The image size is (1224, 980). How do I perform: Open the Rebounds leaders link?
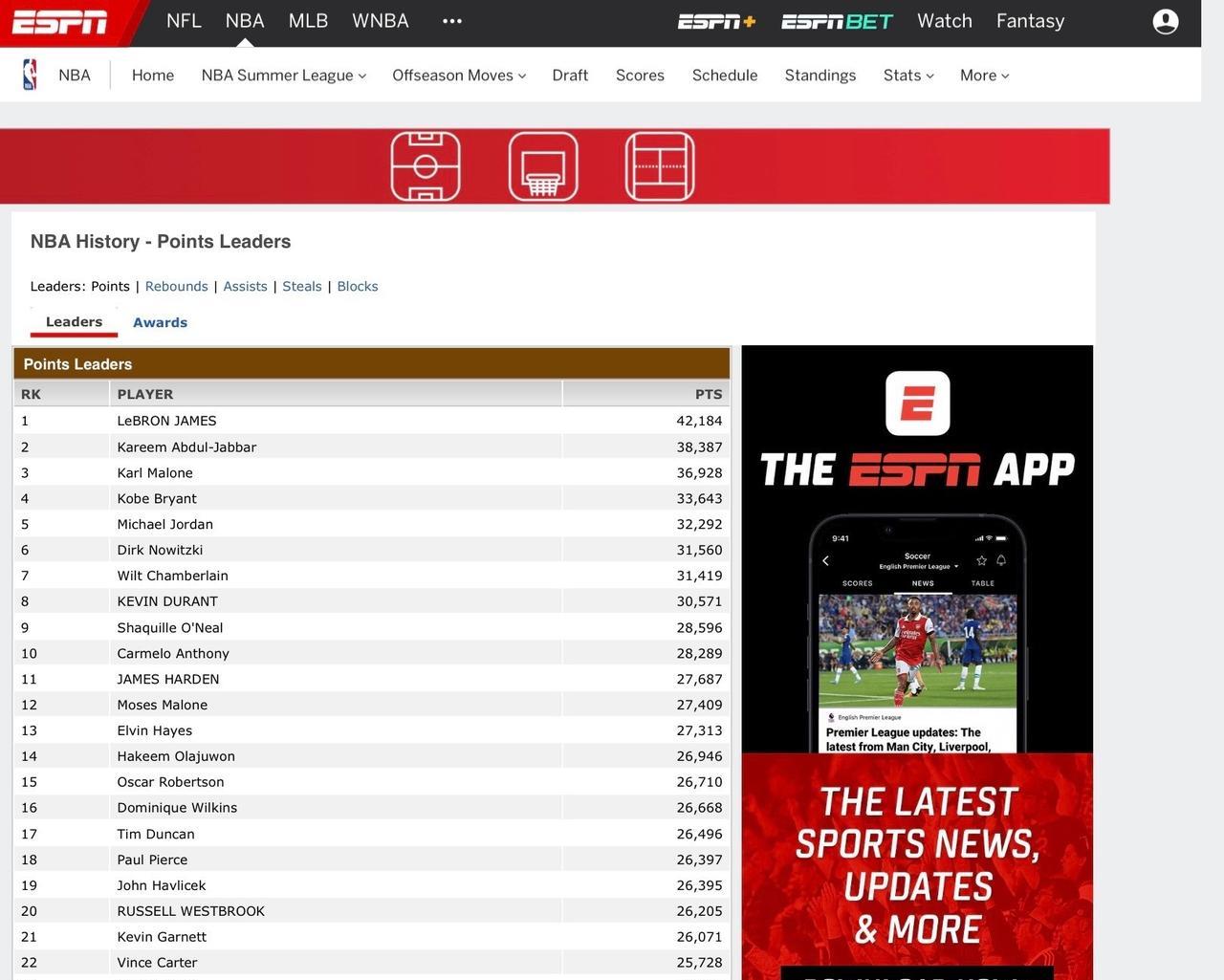(x=177, y=287)
